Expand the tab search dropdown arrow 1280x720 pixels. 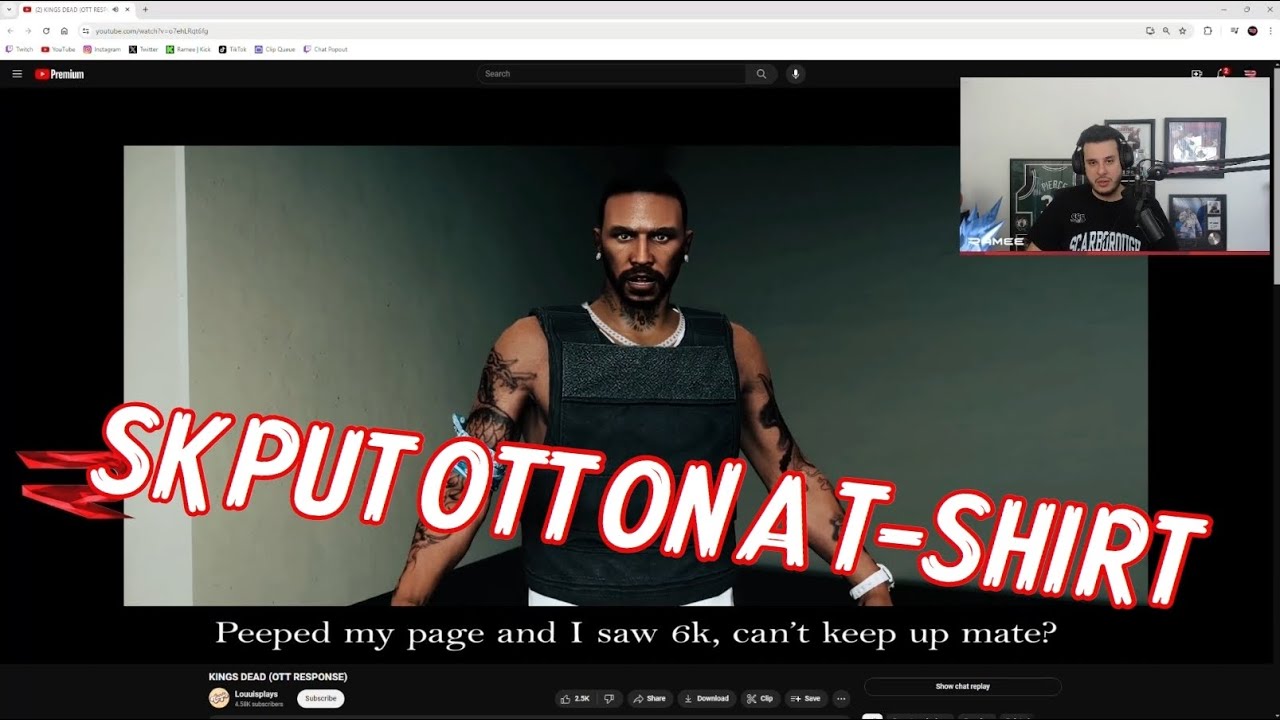coord(8,9)
